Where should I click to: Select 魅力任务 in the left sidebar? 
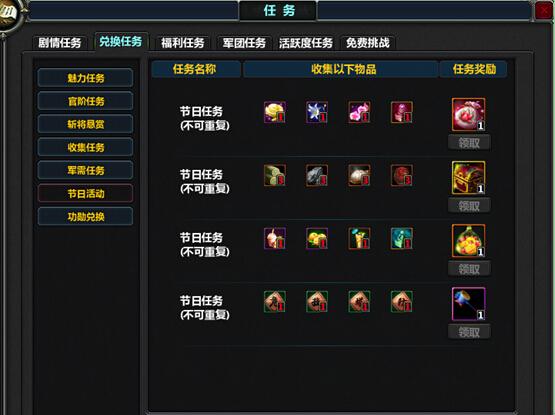pyautogui.click(x=85, y=78)
